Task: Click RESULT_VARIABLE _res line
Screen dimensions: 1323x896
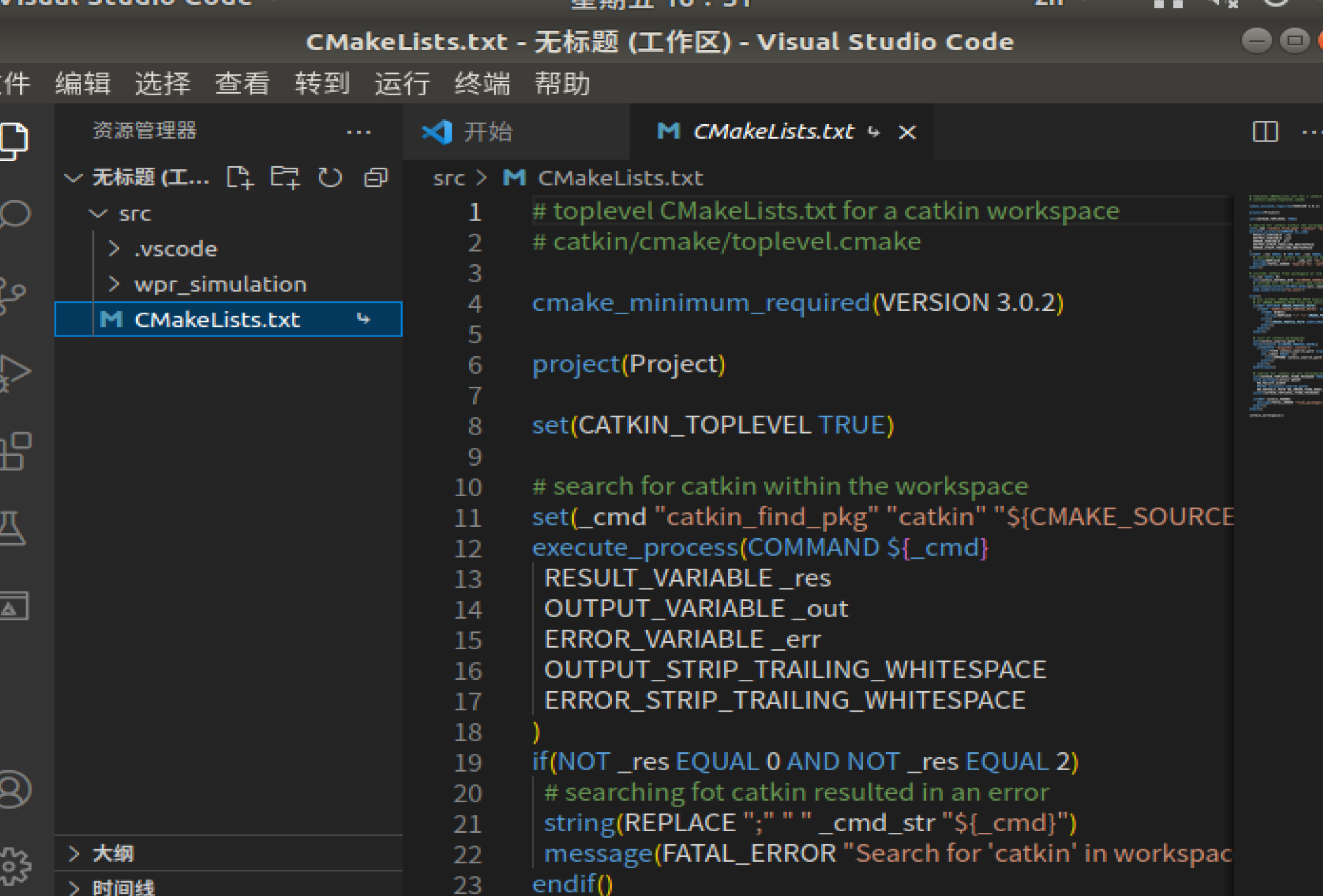Action: click(688, 578)
